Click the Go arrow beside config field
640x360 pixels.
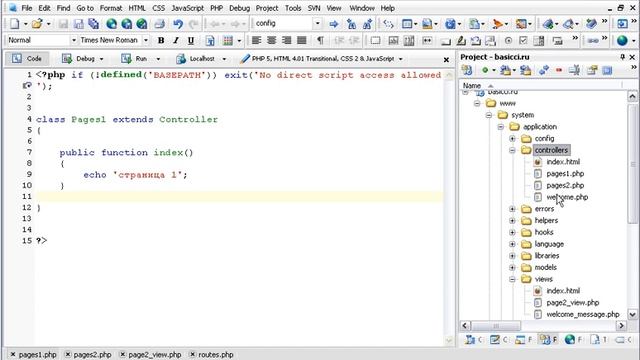point(333,24)
